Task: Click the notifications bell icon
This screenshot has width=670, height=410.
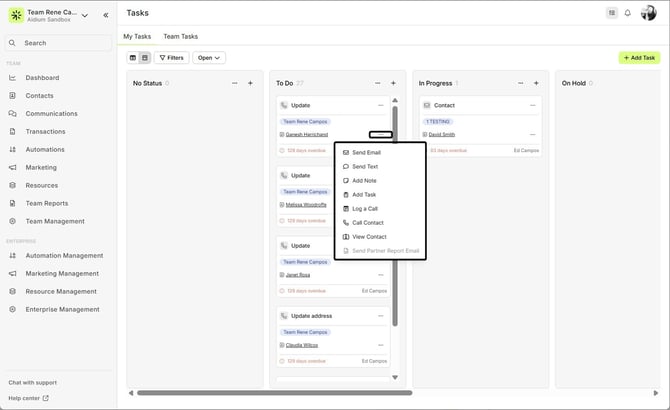Action: [627, 13]
